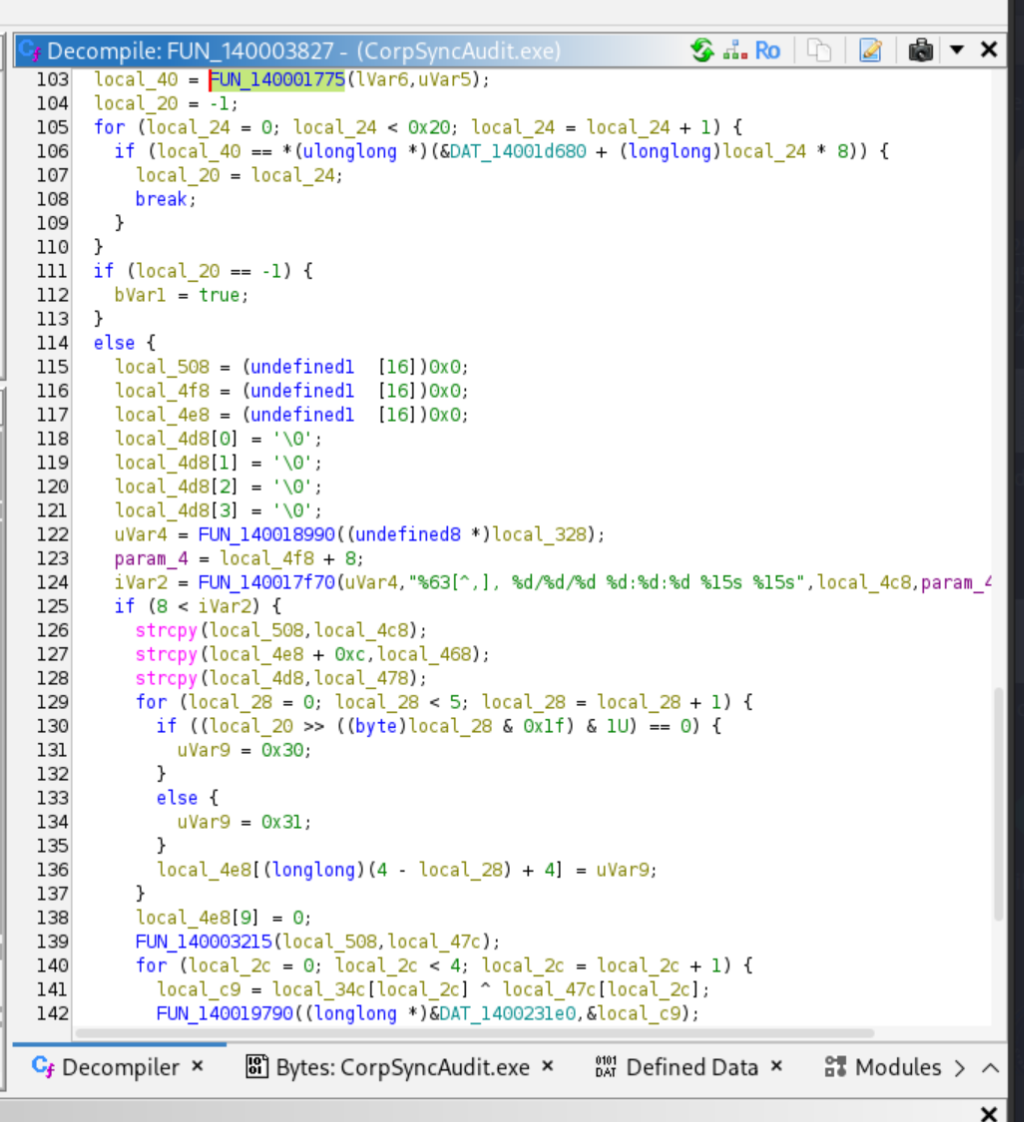Show more tabs with the right chevron
The height and width of the screenshot is (1122, 1024).
960,1068
